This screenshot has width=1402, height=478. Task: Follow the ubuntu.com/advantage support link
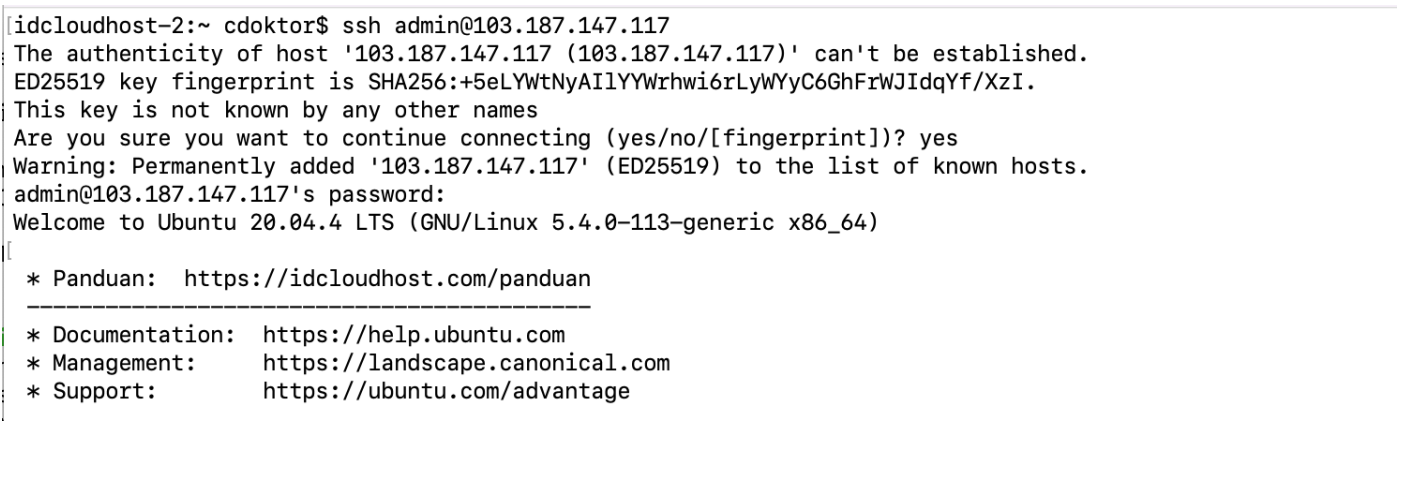point(446,390)
